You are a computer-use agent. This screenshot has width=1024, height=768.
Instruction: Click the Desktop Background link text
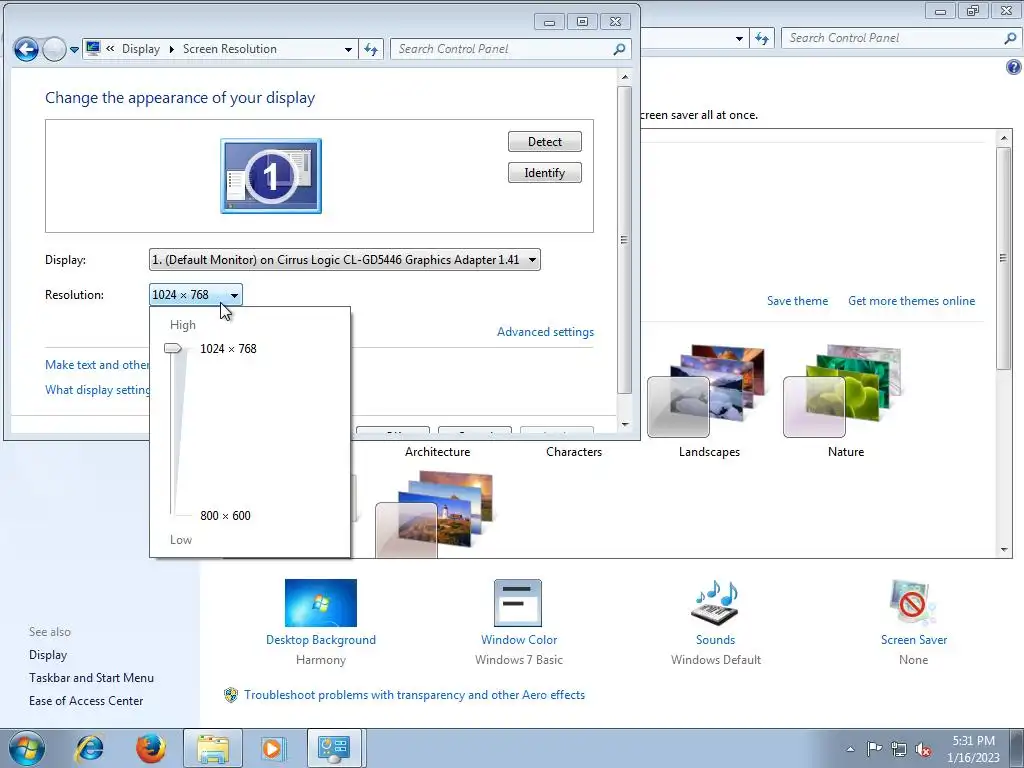[x=321, y=640]
